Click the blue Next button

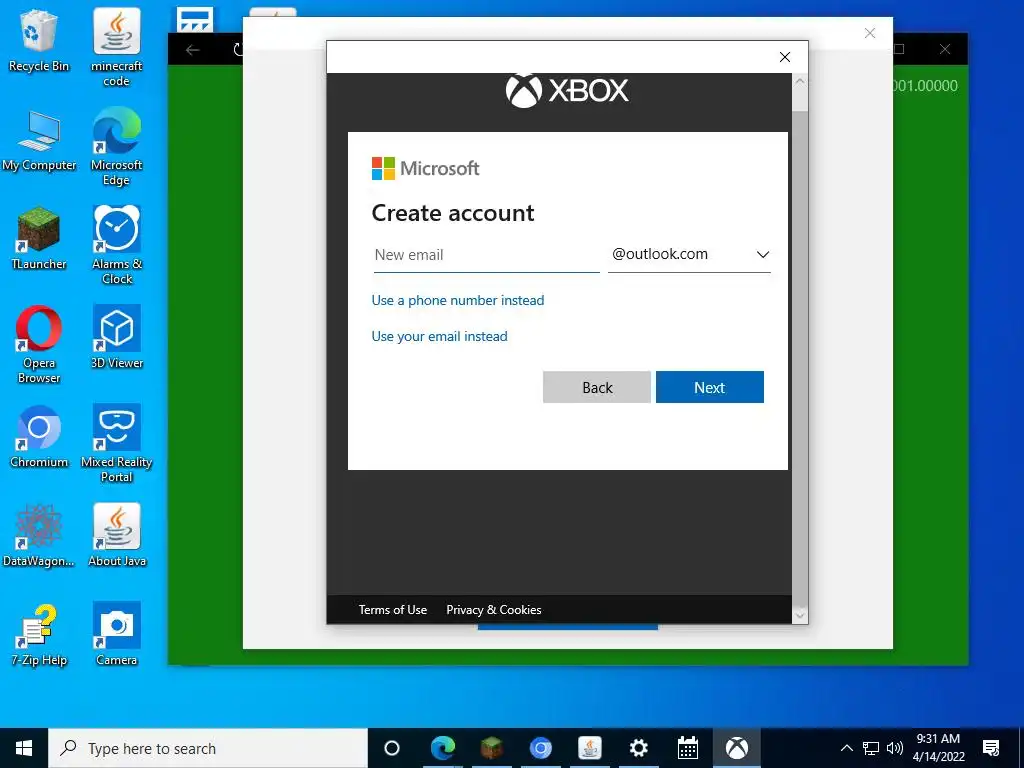click(x=710, y=387)
